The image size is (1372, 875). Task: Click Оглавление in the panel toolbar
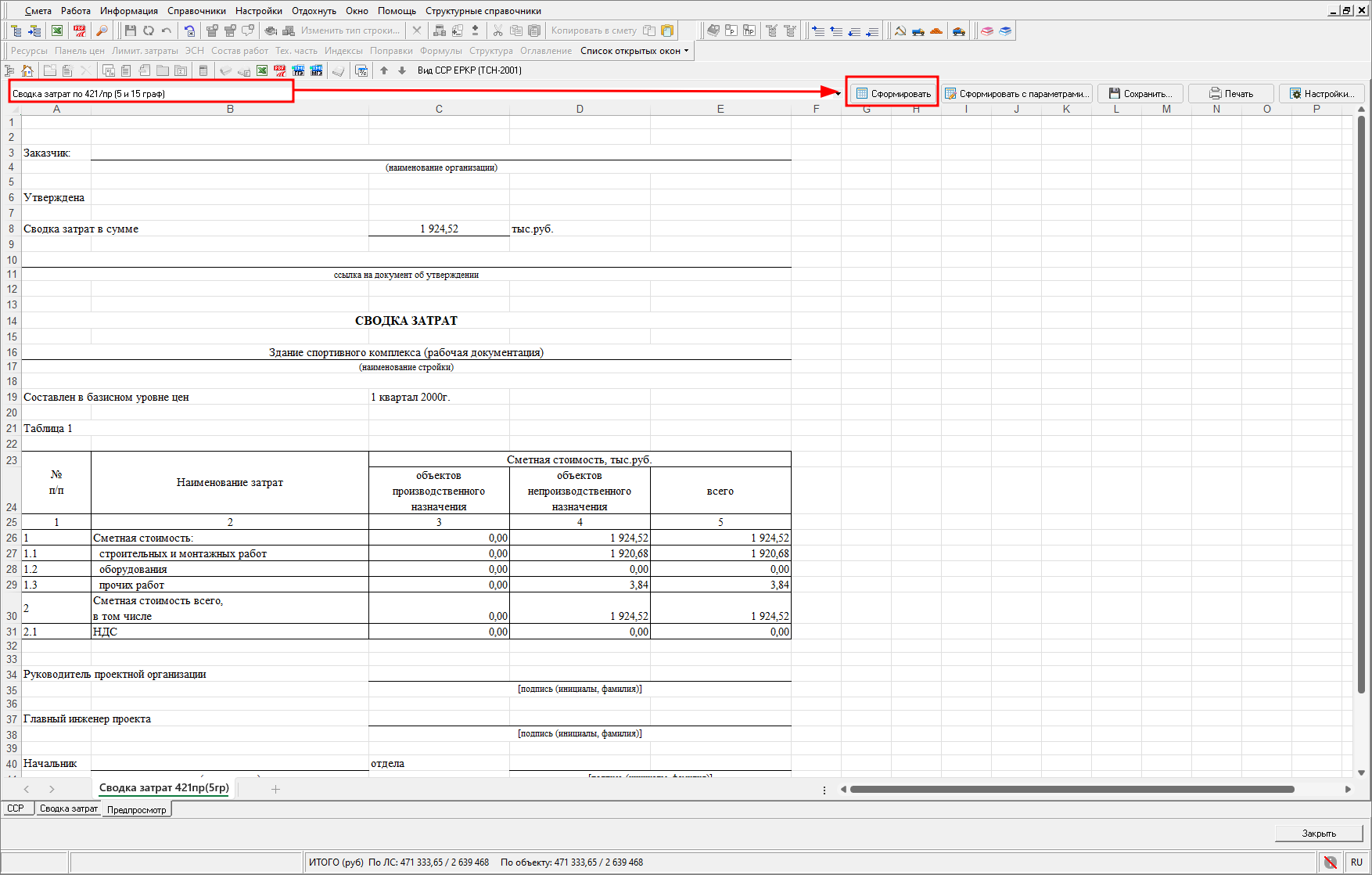point(546,51)
